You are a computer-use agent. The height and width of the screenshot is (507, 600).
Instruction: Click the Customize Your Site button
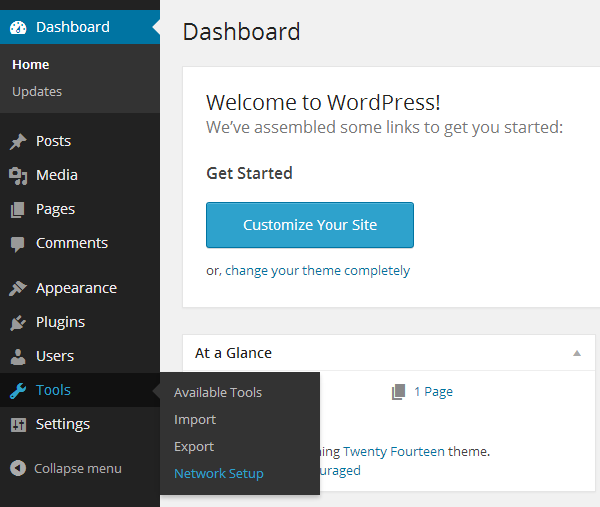pyautogui.click(x=310, y=225)
